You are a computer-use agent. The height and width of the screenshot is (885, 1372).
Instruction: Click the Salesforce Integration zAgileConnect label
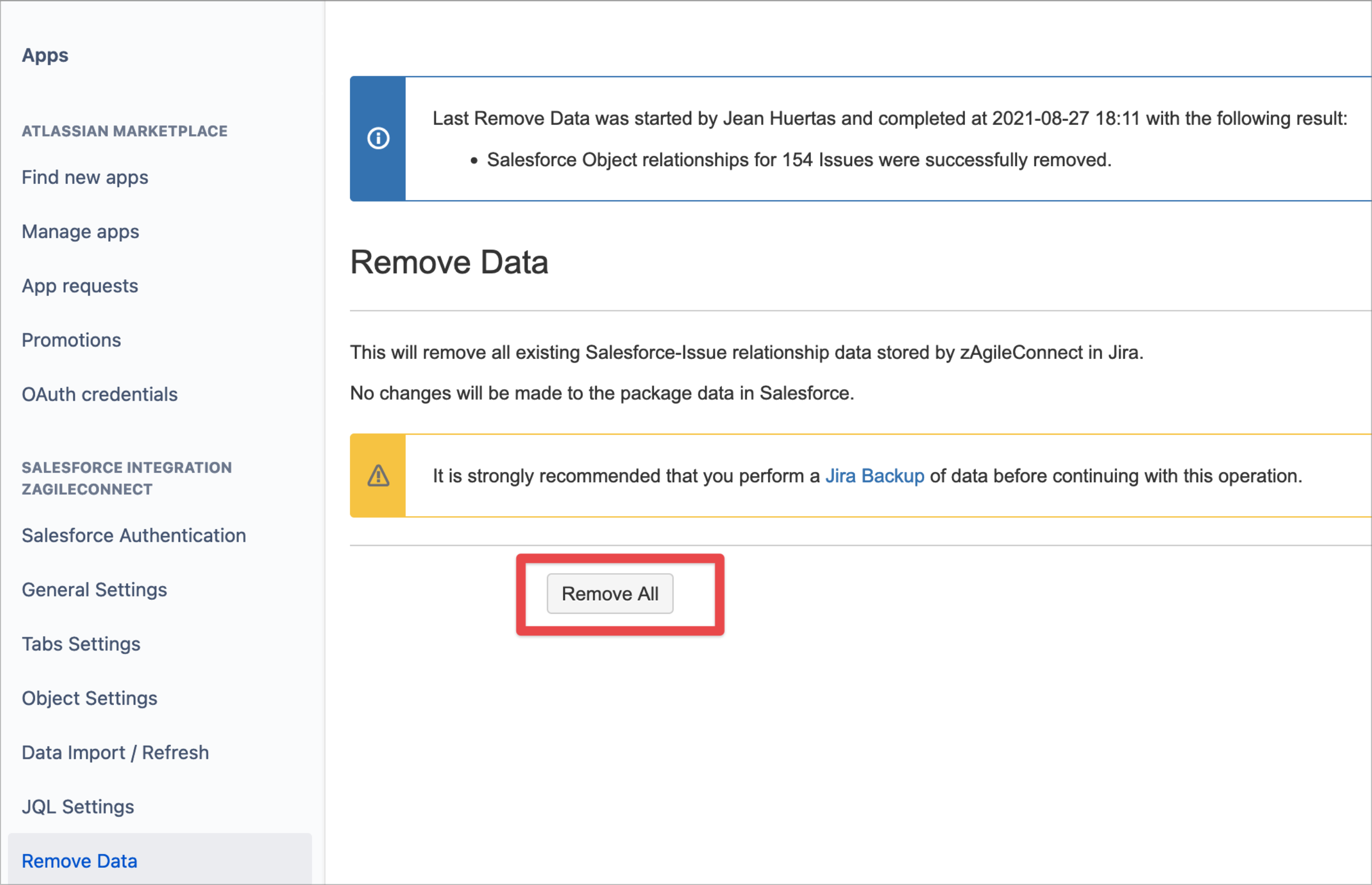click(x=126, y=478)
